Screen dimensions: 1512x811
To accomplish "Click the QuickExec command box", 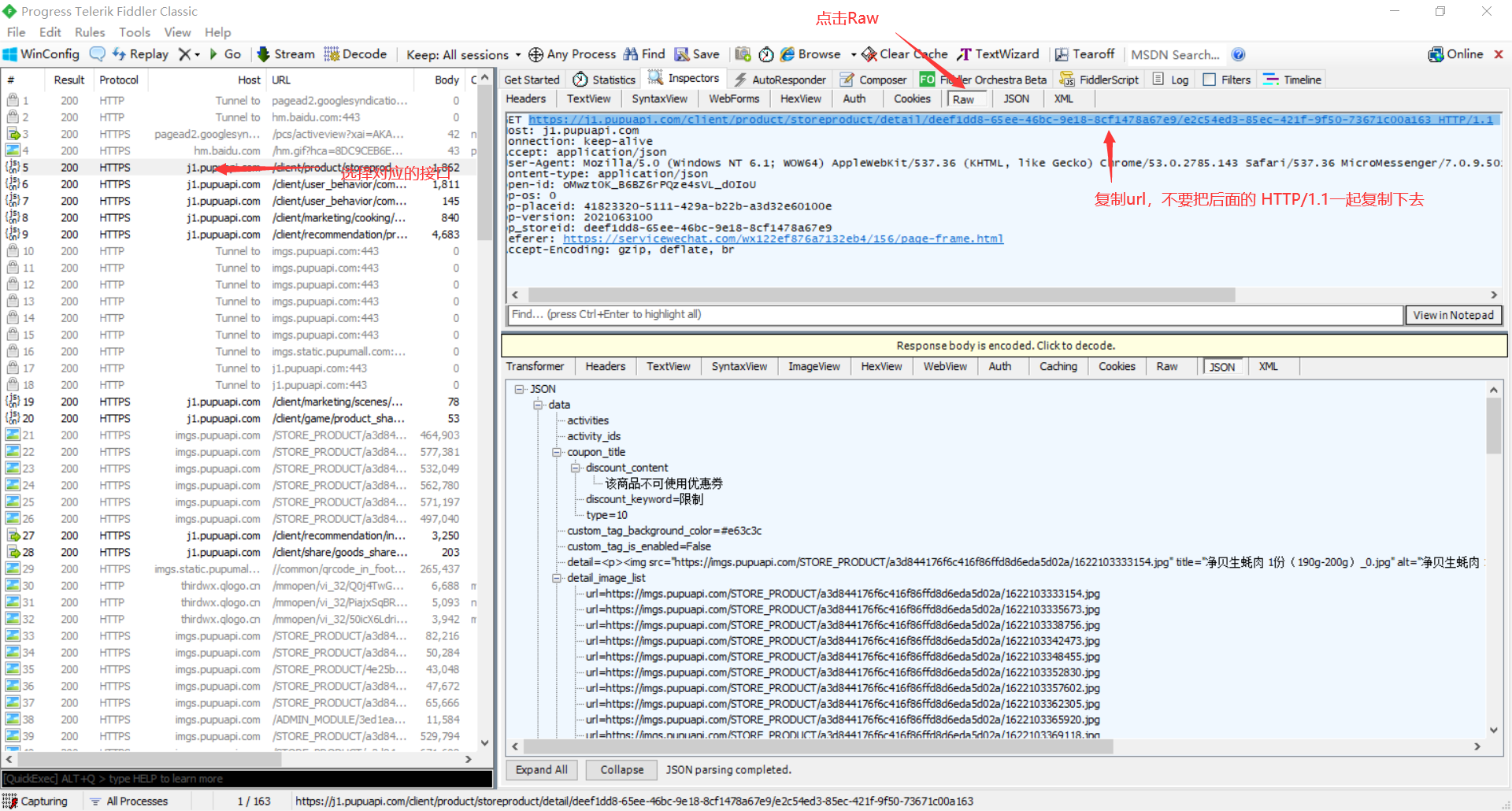I will [x=247, y=779].
